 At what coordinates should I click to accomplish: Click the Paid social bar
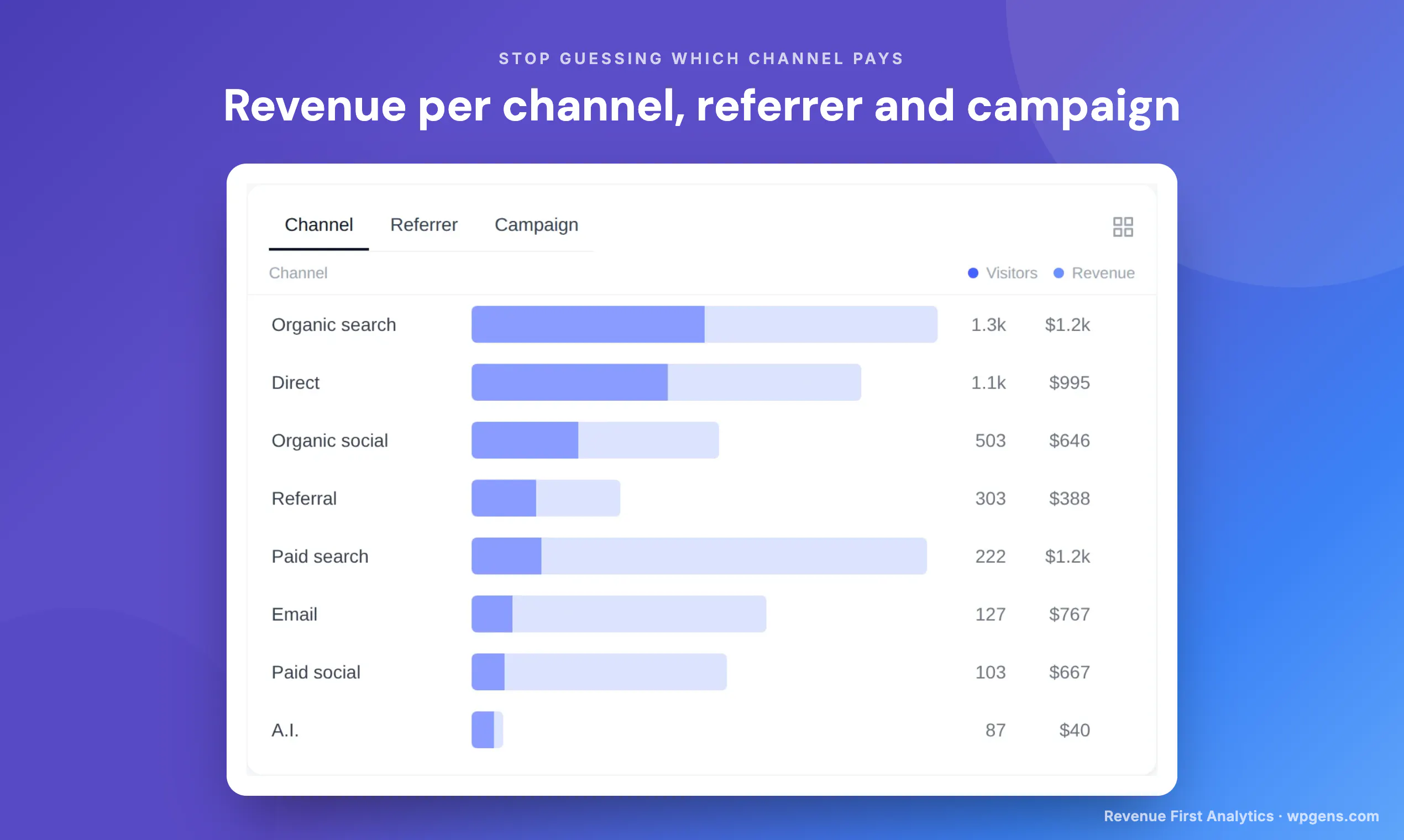tap(599, 671)
